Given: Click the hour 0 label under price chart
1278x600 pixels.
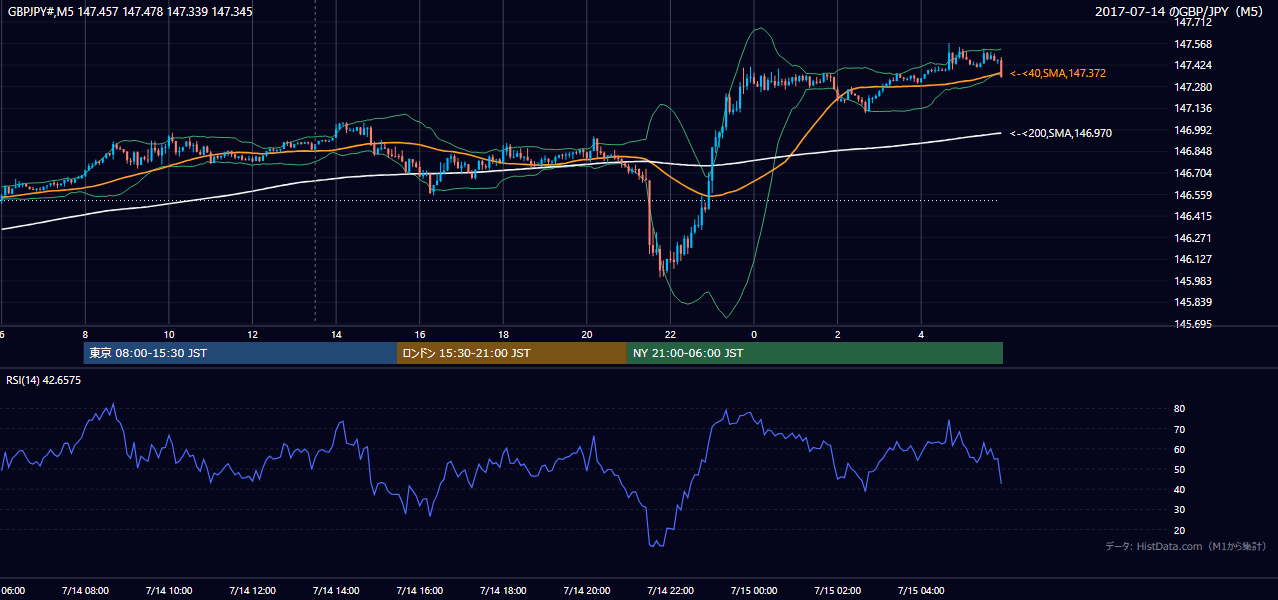Looking at the screenshot, I should 754,335.
